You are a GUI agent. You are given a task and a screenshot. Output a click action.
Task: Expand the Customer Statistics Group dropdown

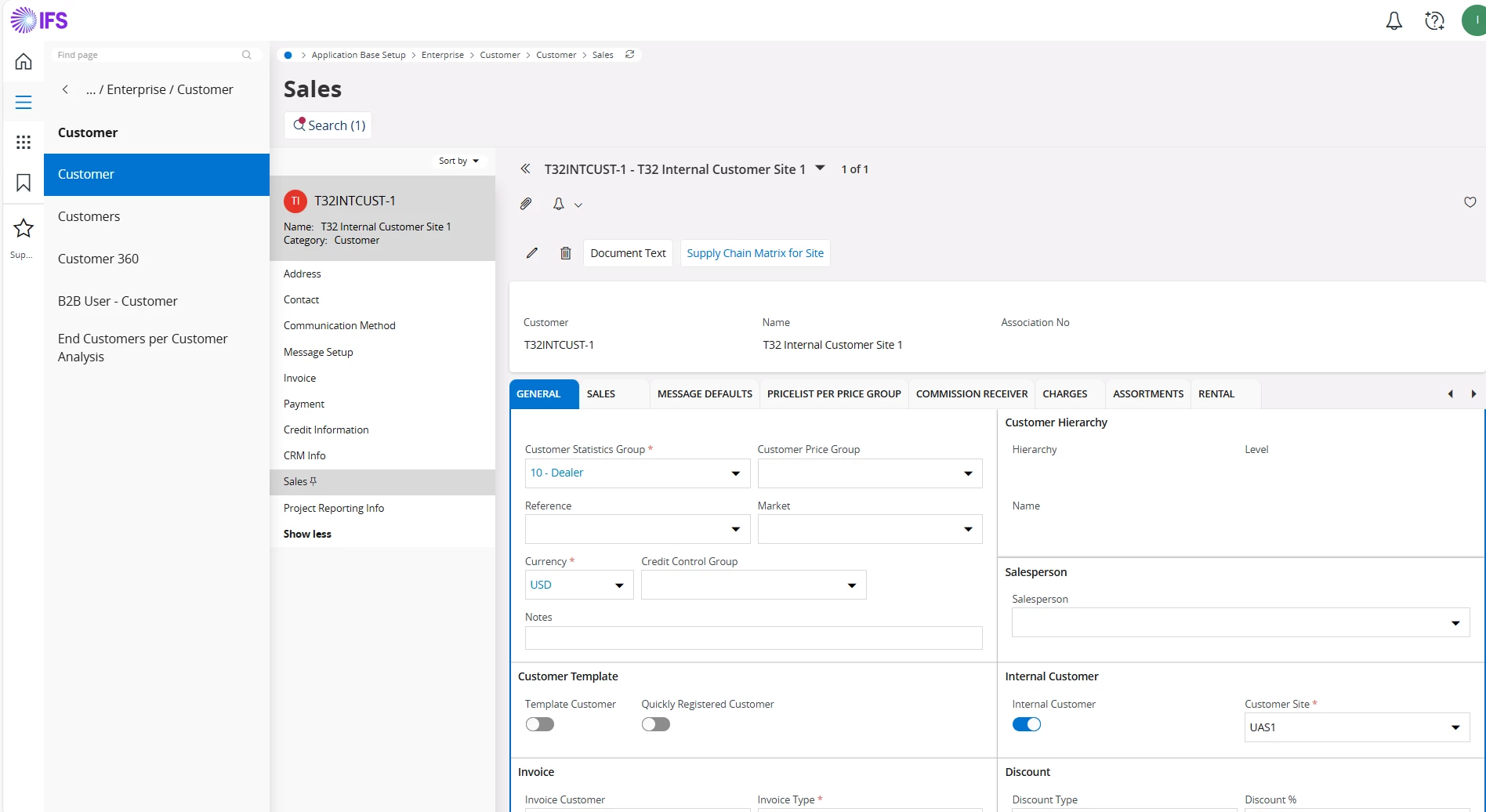click(x=735, y=473)
